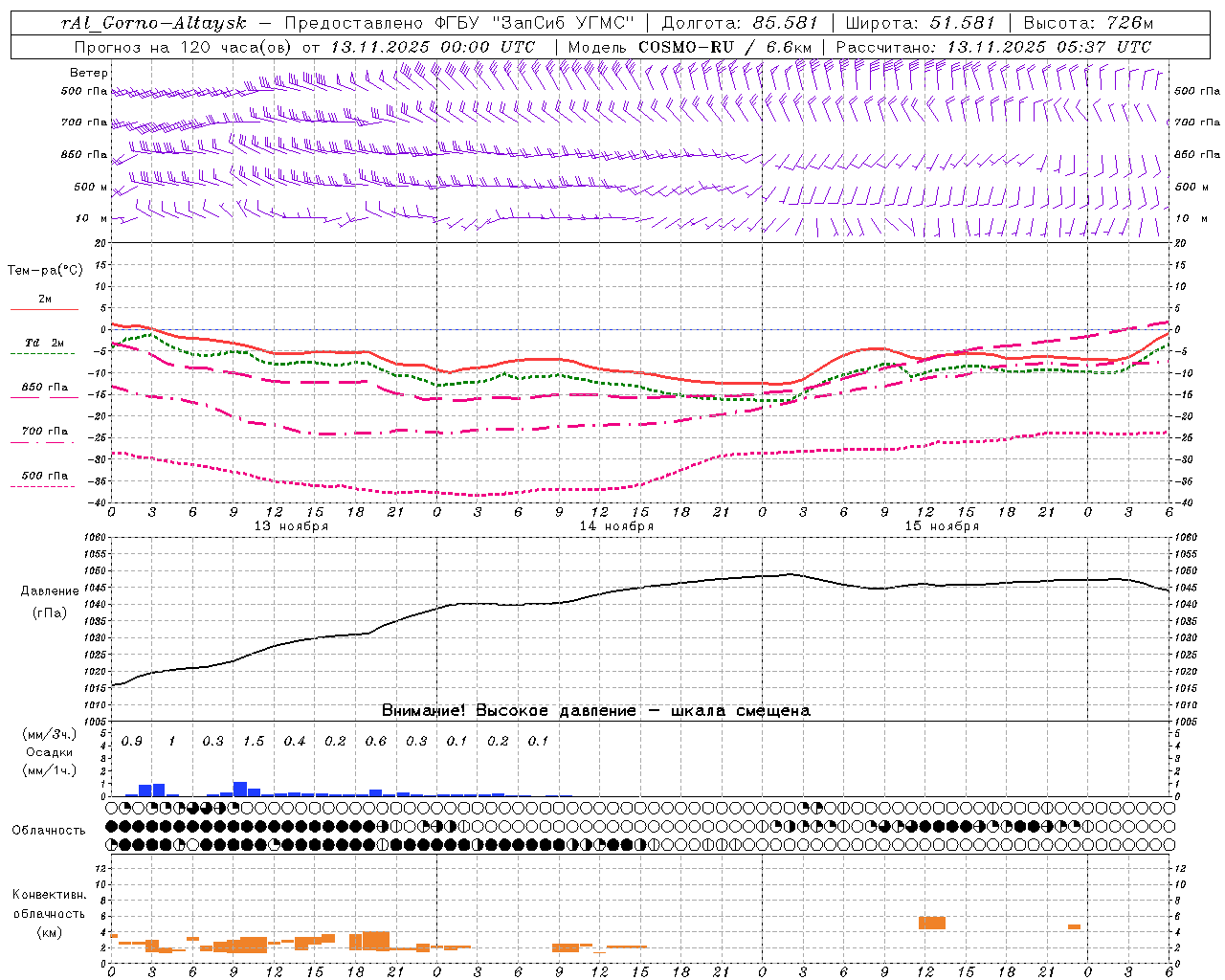
Task: Click the Ветер panel label
Action: (89, 73)
